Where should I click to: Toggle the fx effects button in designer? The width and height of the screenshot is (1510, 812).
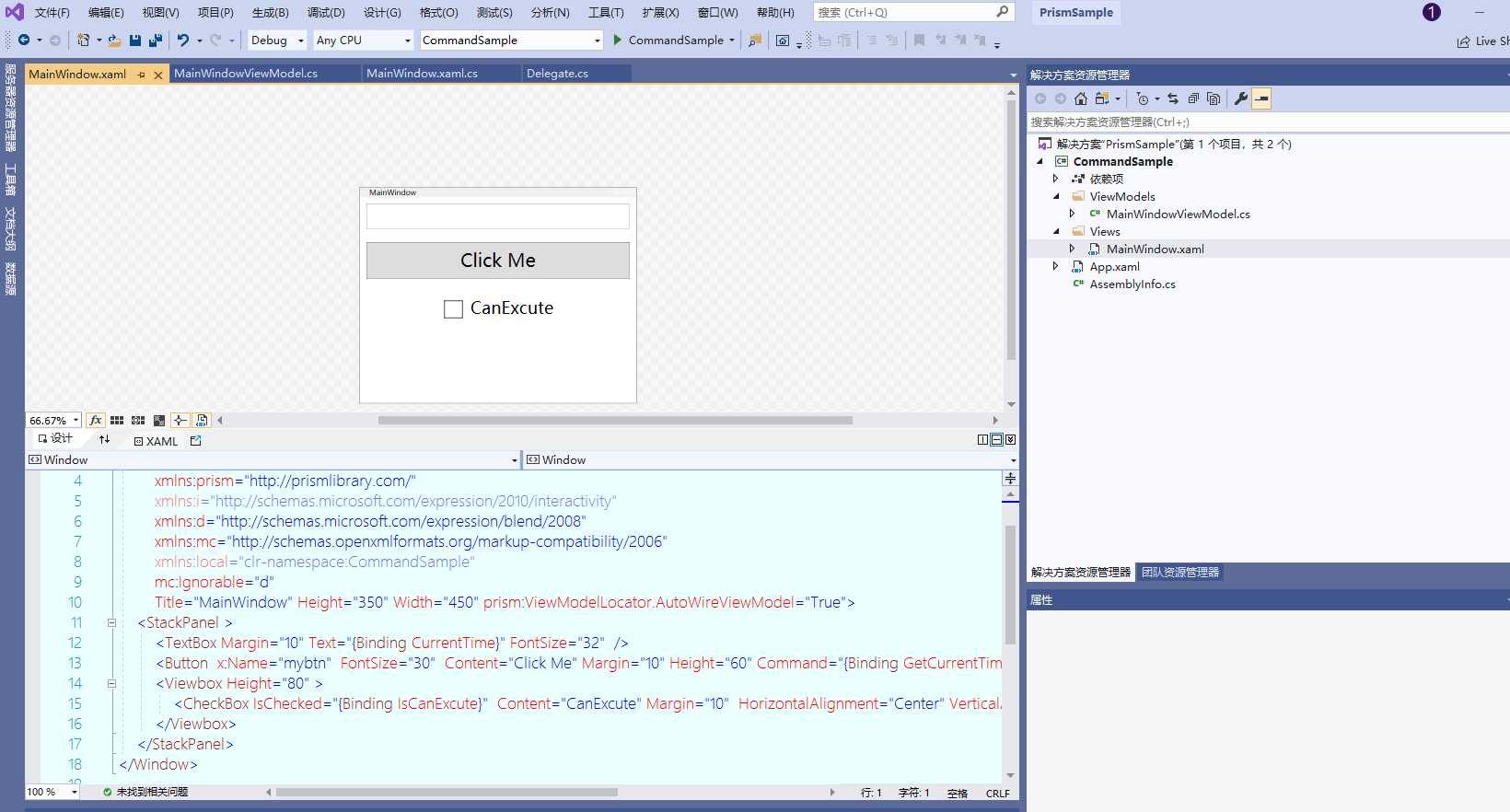pyautogui.click(x=95, y=420)
